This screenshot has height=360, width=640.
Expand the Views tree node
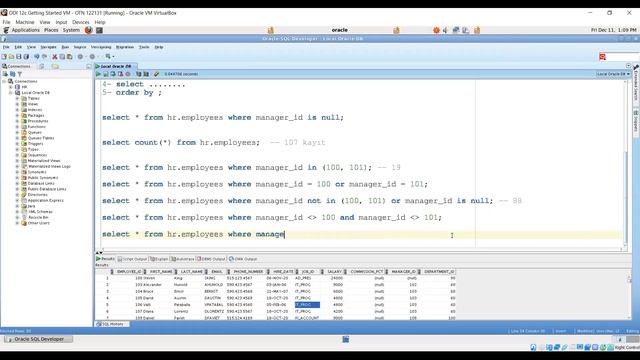point(18,104)
